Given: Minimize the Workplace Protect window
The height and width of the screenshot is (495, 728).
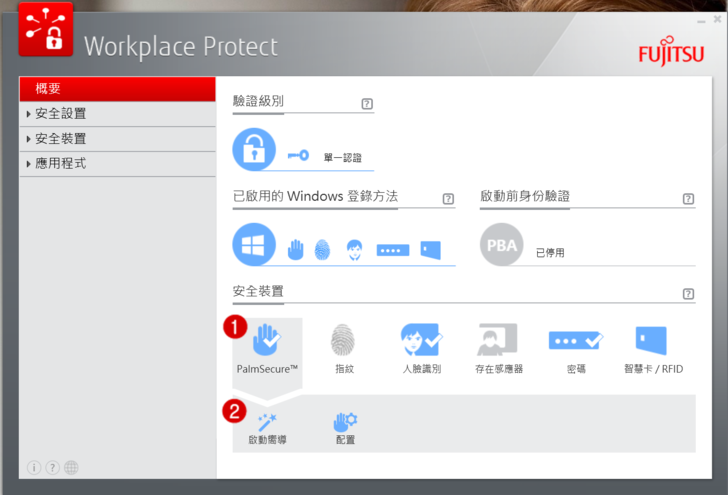Looking at the screenshot, I should pos(701,20).
